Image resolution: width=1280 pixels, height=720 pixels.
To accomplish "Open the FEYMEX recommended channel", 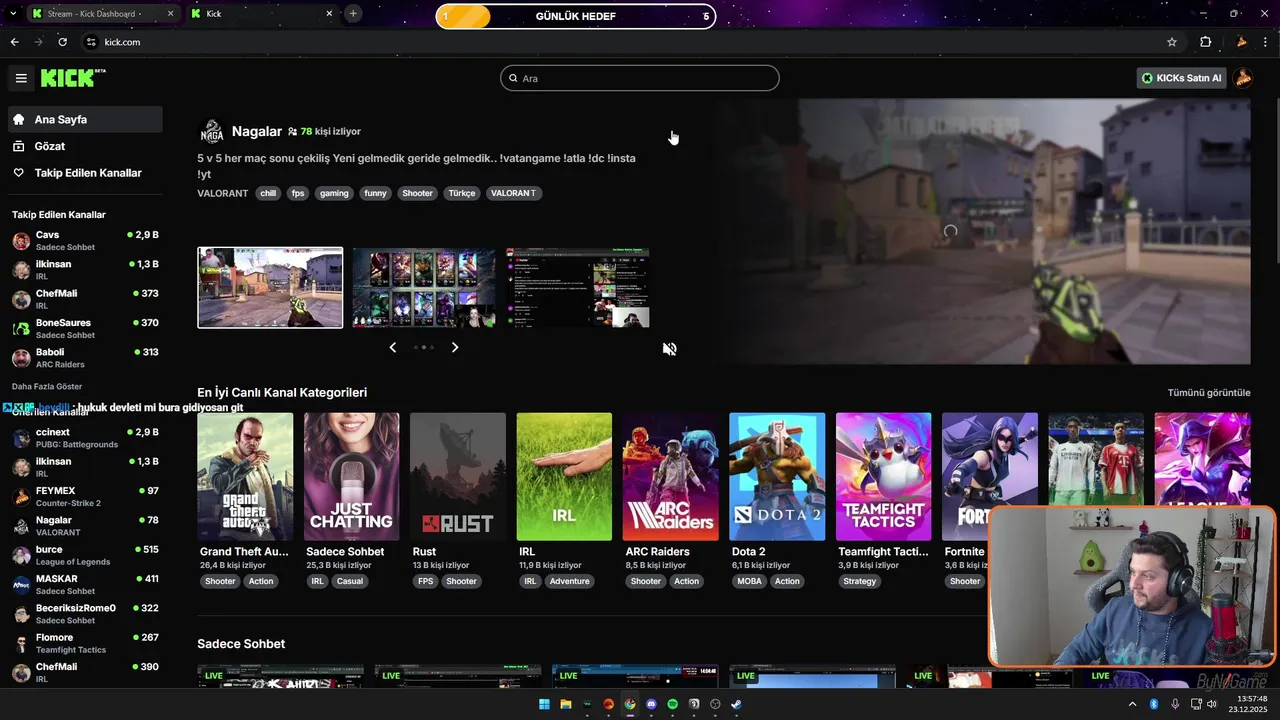I will point(85,497).
